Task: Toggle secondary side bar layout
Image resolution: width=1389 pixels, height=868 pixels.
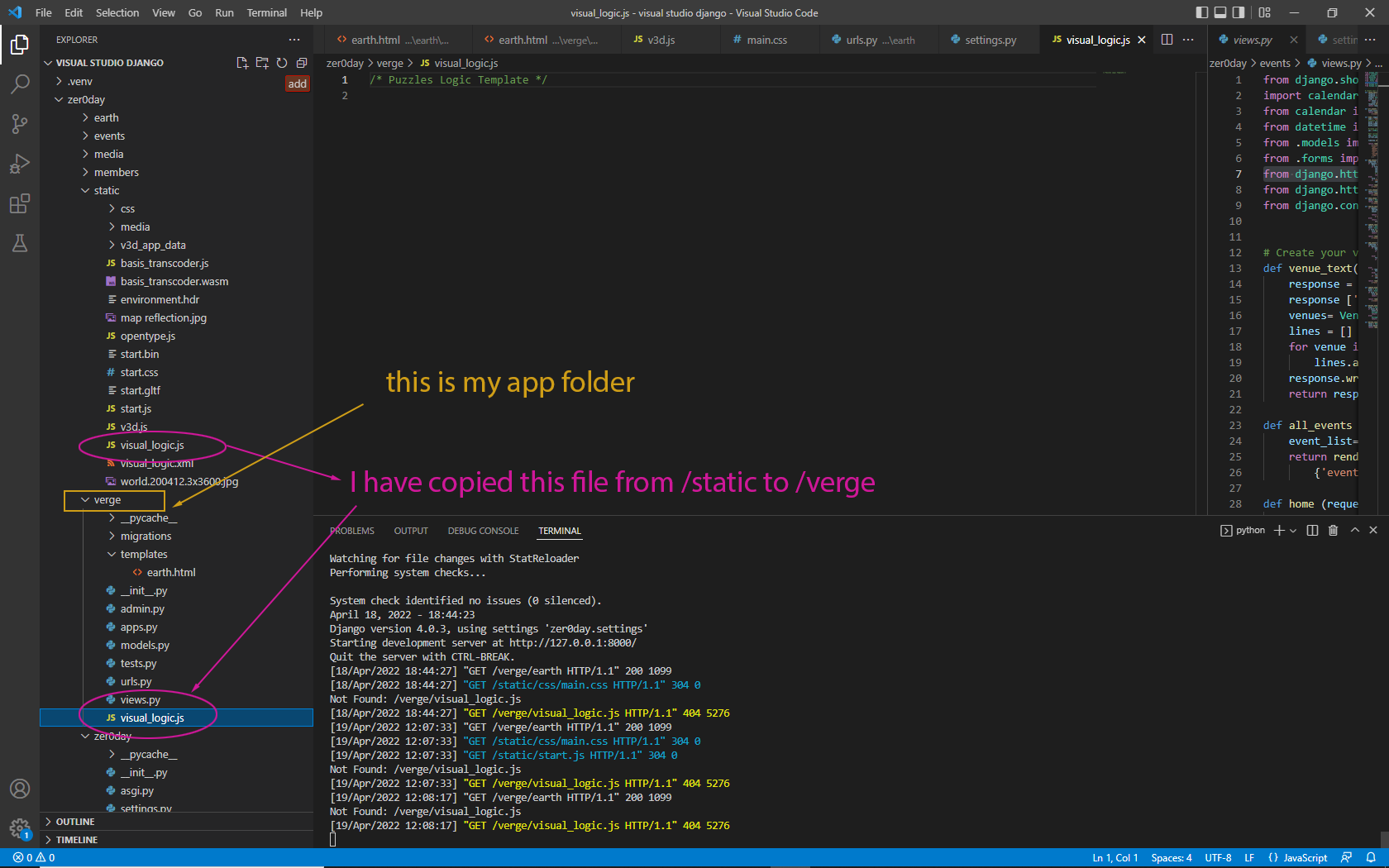Action: click(x=1238, y=12)
